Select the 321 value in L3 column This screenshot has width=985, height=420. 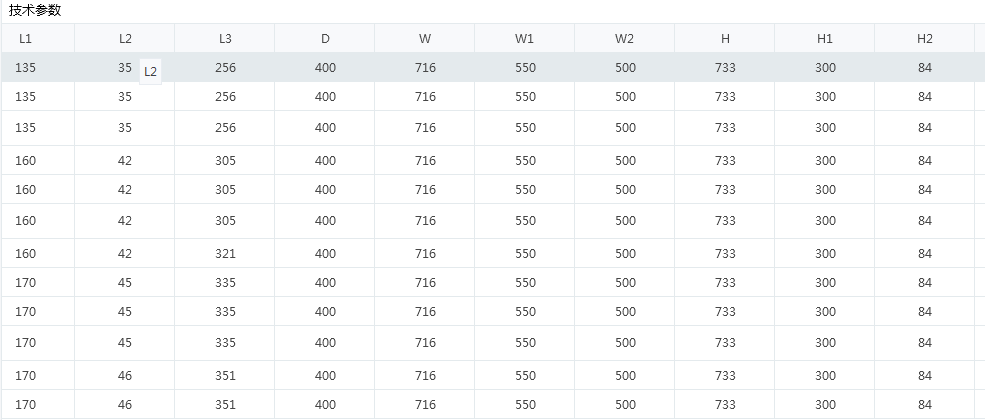pyautogui.click(x=225, y=254)
